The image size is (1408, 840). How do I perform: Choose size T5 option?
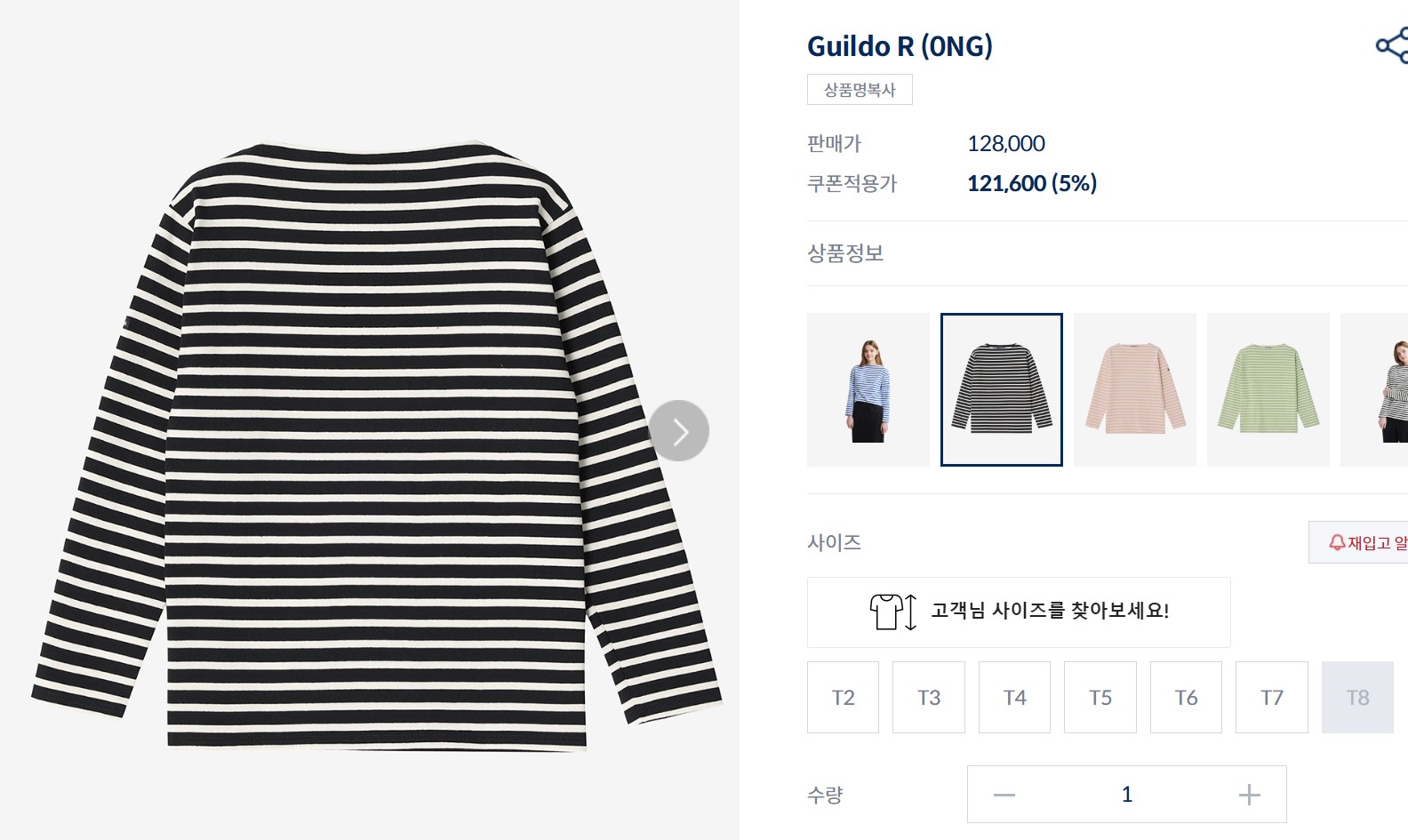click(1100, 698)
